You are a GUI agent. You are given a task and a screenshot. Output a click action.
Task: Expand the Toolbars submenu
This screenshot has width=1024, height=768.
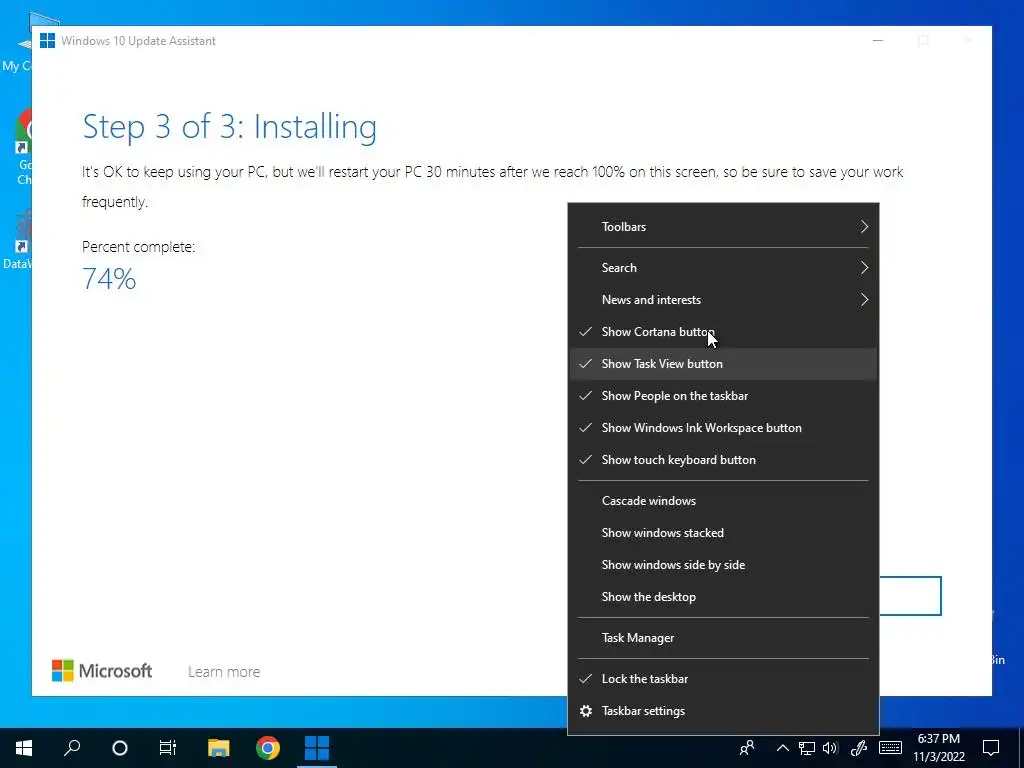723,227
